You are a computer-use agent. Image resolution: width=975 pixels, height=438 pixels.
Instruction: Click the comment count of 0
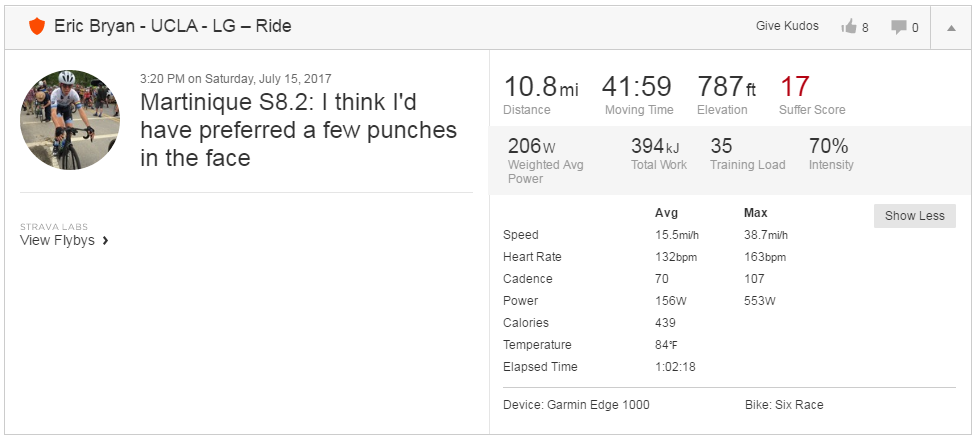915,27
